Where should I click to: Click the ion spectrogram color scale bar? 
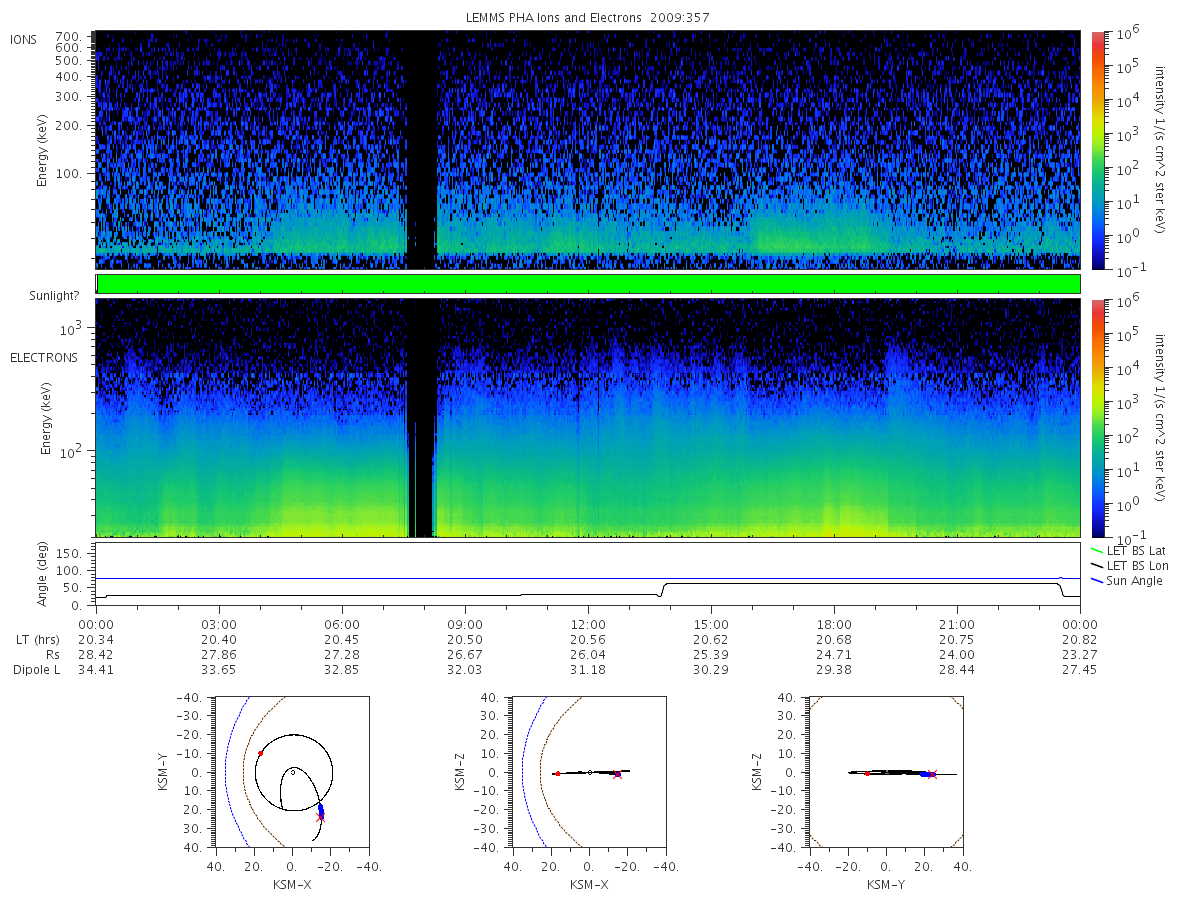coord(1098,149)
